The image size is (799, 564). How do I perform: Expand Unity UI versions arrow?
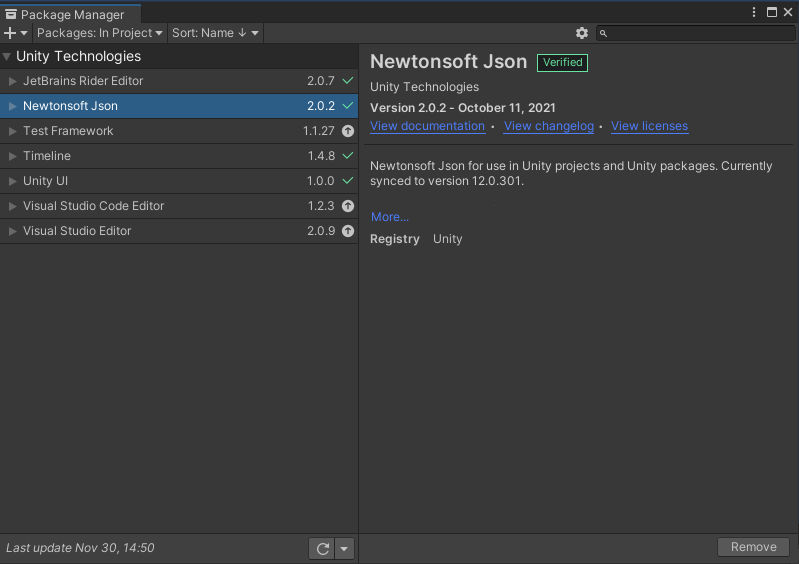tap(13, 181)
